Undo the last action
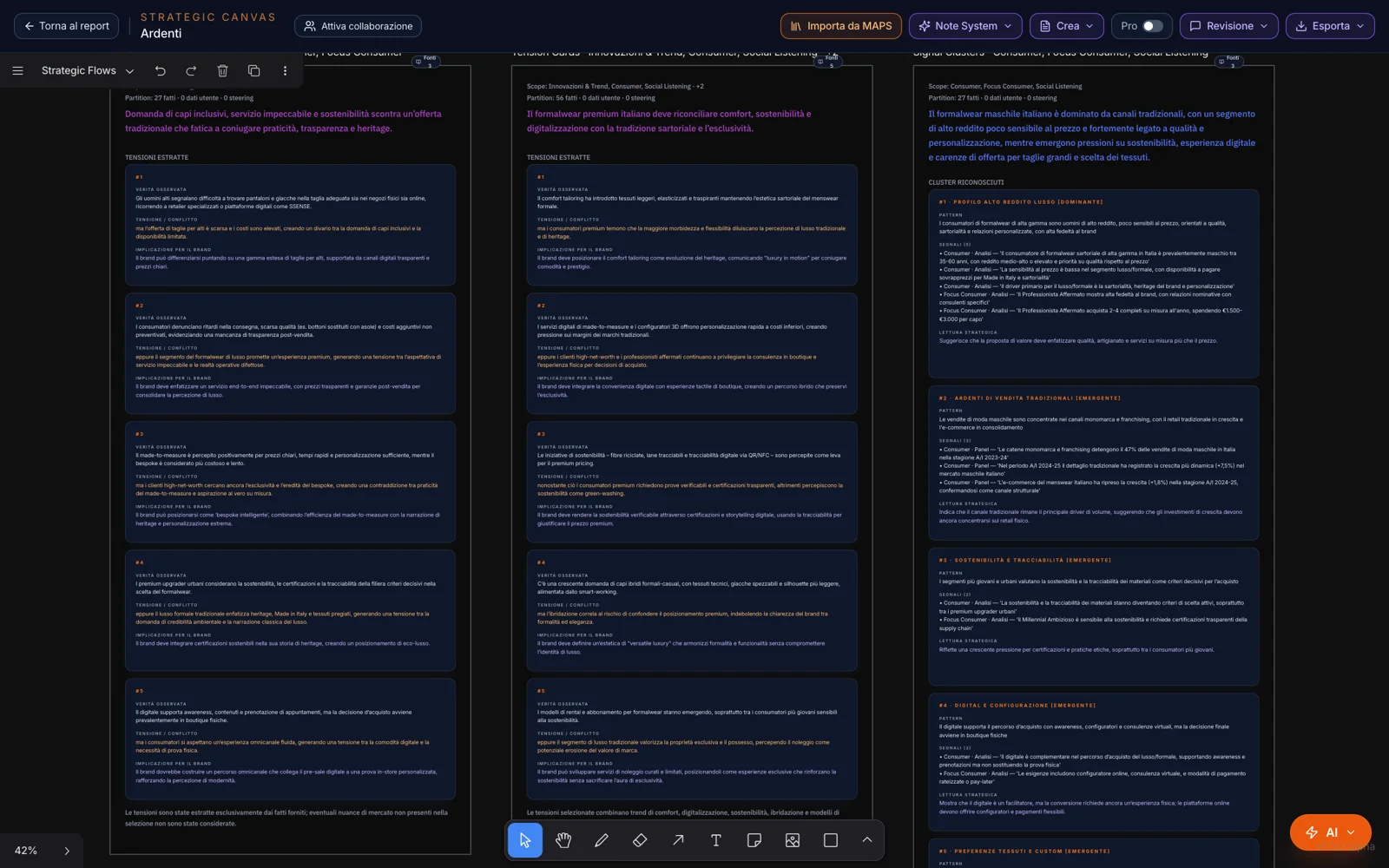Viewport: 1389px width, 868px height. click(x=161, y=71)
